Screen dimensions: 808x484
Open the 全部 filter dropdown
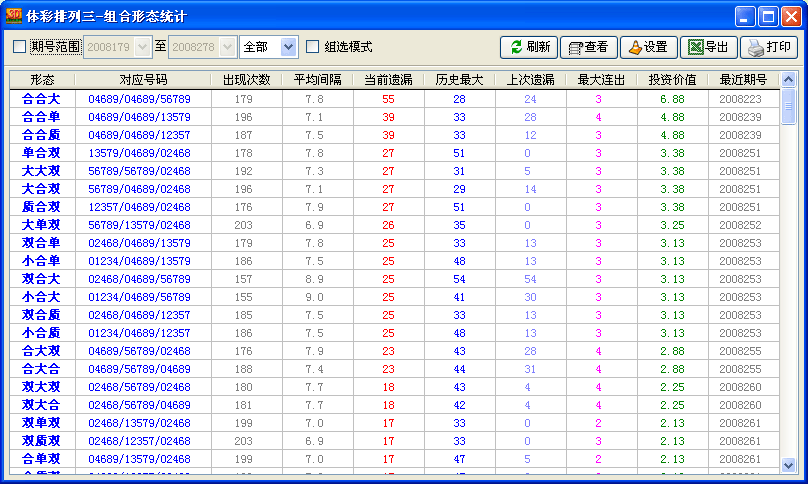pyautogui.click(x=289, y=47)
